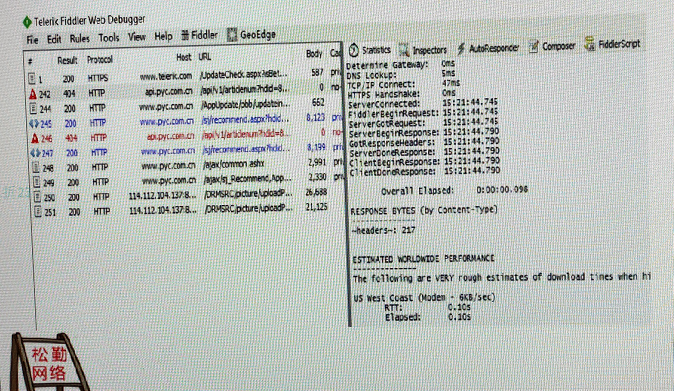Image resolution: width=674 pixels, height=391 pixels.
Task: Open the File menu
Action: click(32, 40)
